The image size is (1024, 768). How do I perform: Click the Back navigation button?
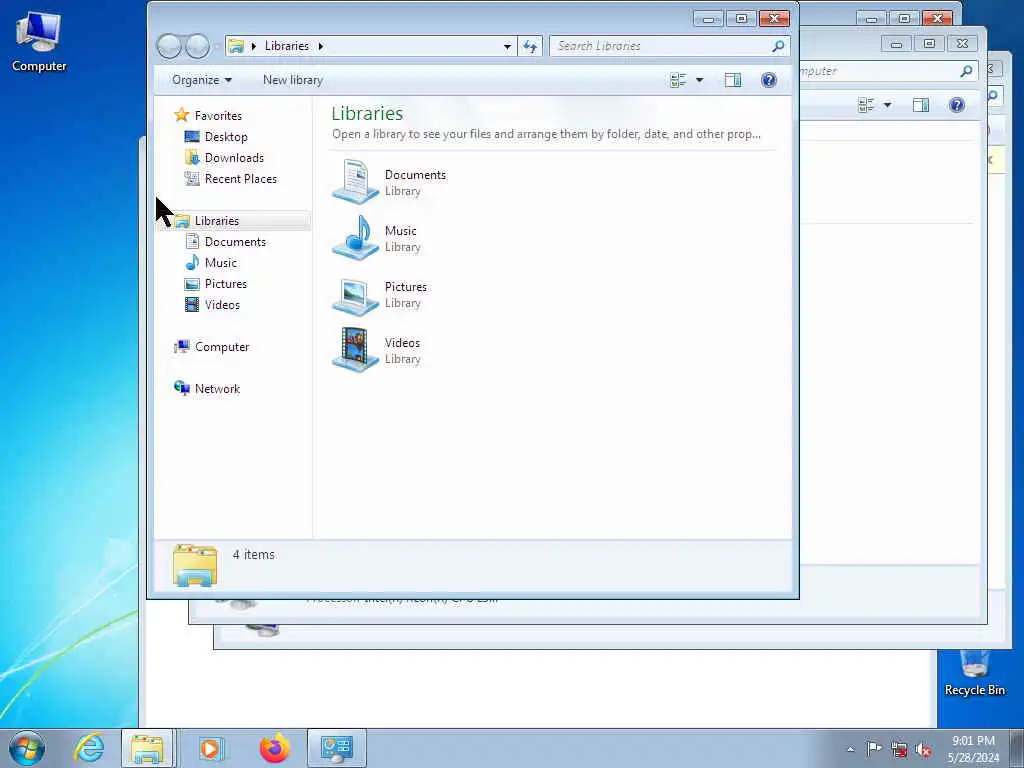[169, 46]
